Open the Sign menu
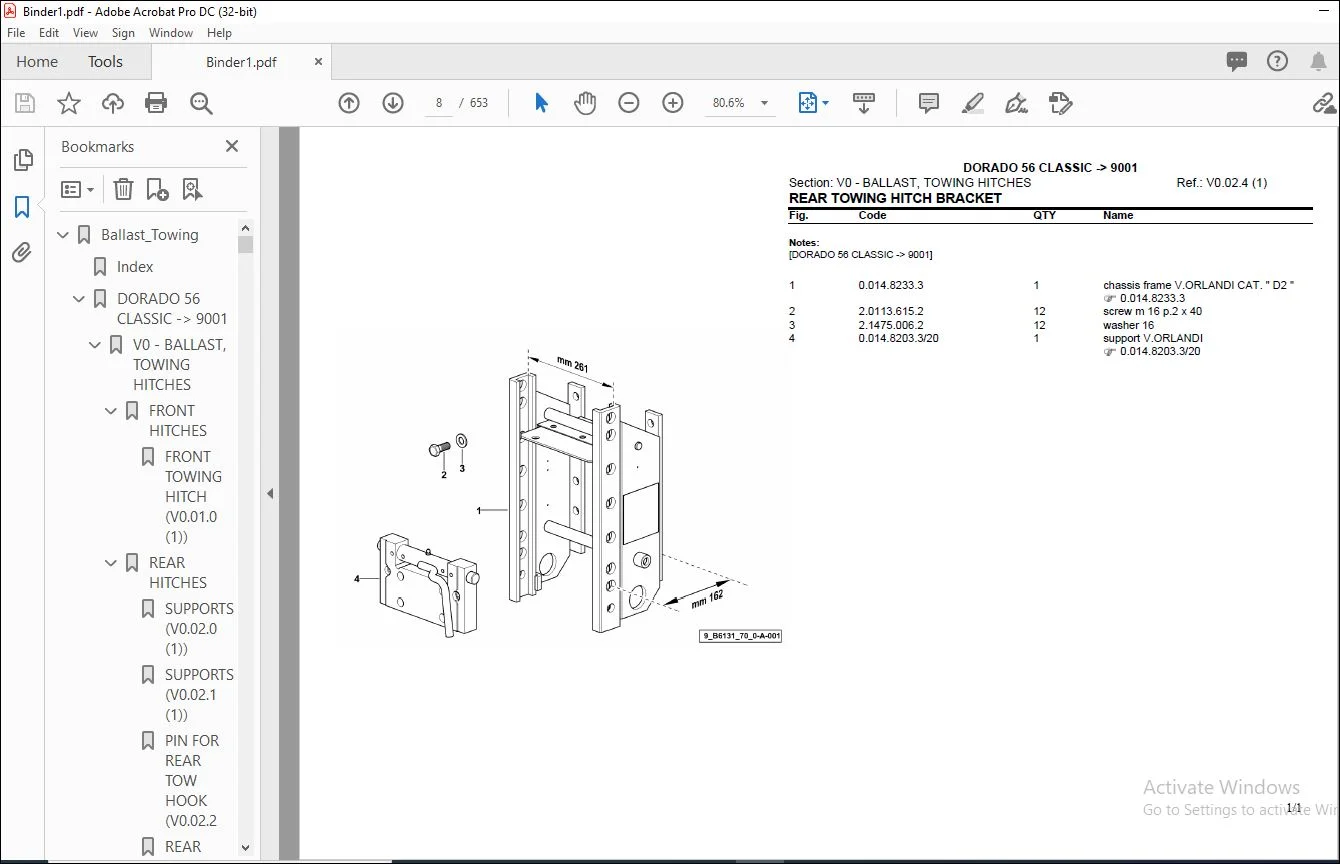Viewport: 1340px width, 864px height. coord(124,33)
